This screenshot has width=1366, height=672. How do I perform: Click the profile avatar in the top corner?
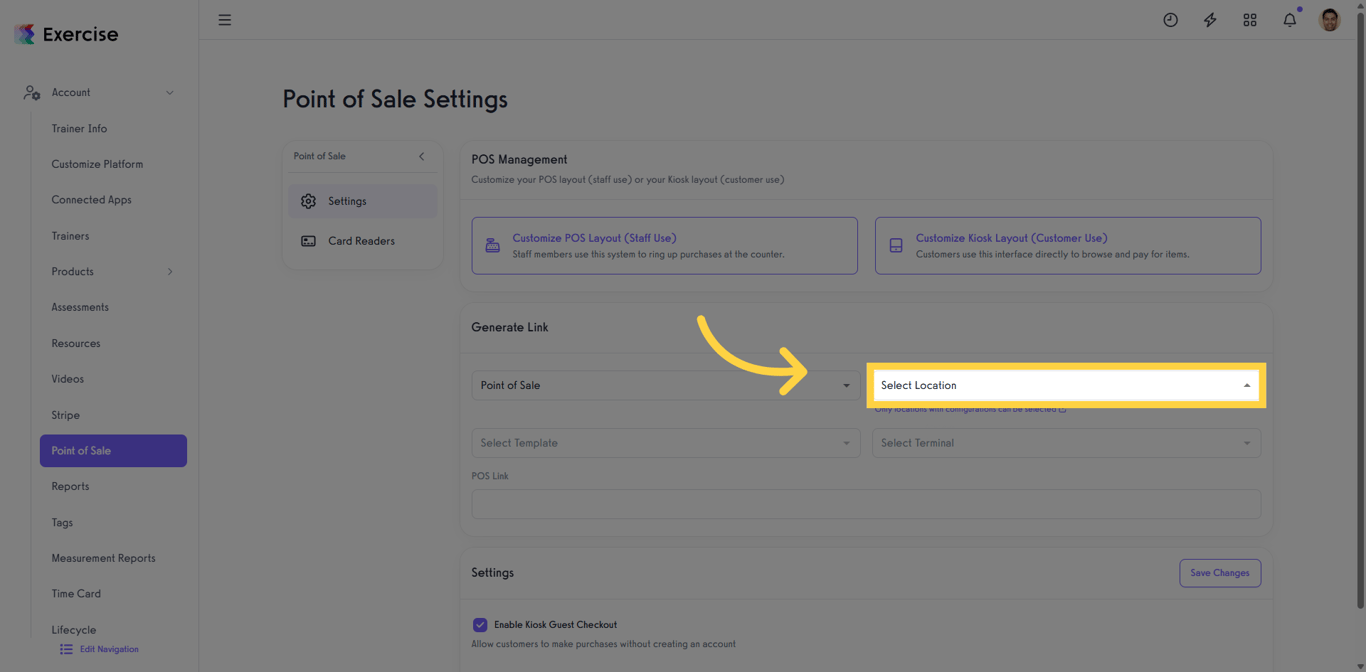pyautogui.click(x=1329, y=19)
